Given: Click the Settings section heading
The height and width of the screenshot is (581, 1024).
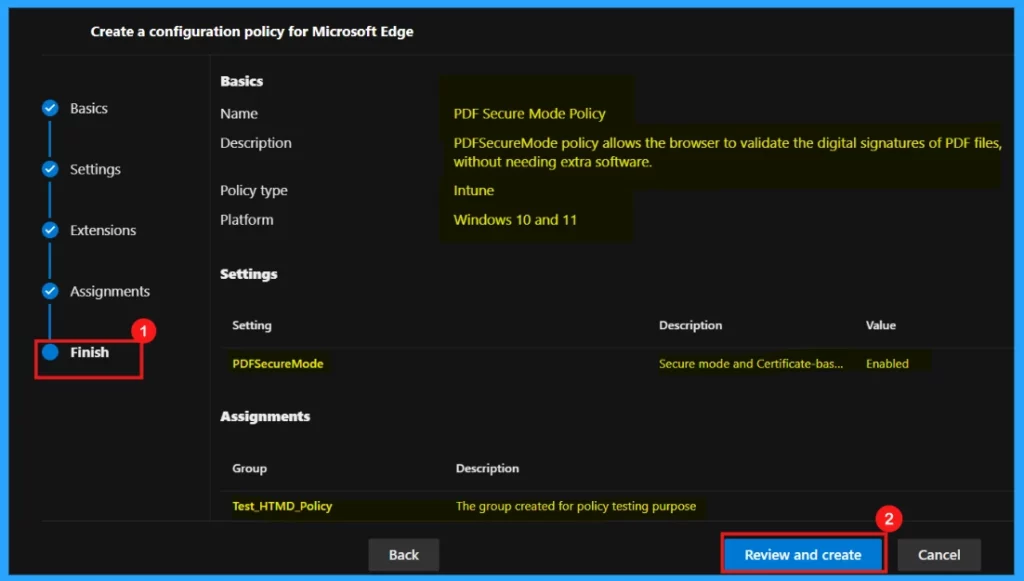Looking at the screenshot, I should pos(248,274).
